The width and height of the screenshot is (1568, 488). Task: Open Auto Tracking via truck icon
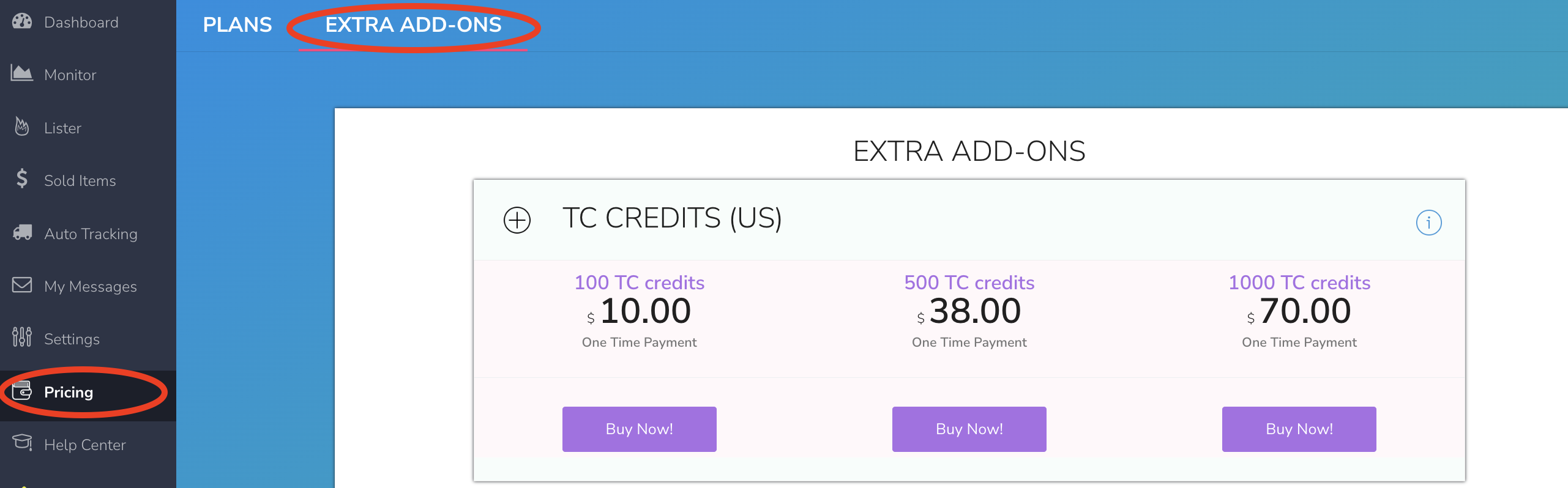coord(21,233)
